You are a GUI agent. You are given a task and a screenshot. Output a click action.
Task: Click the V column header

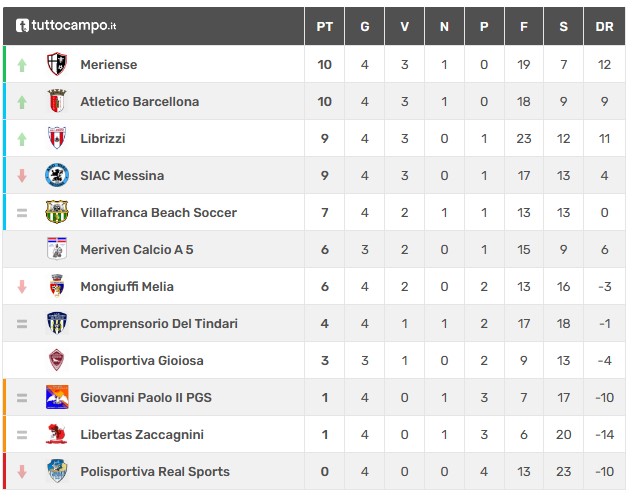coord(404,26)
